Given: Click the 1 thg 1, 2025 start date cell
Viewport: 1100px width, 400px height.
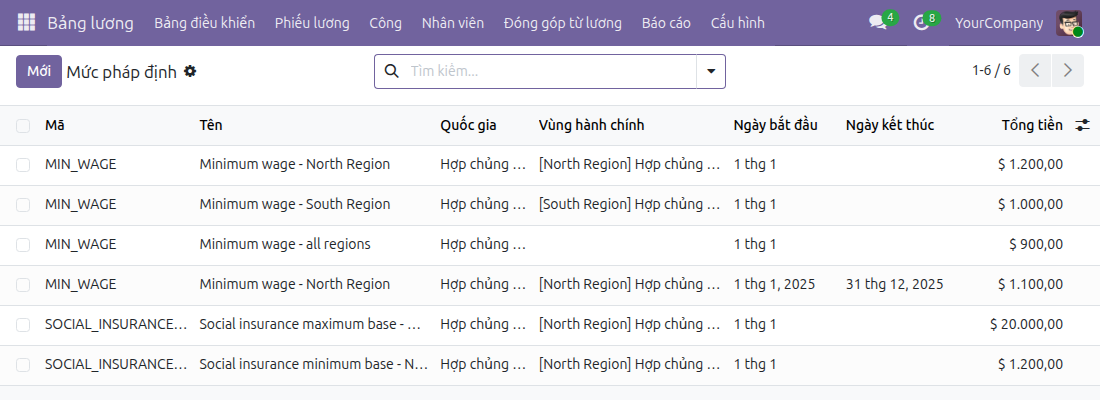Looking at the screenshot, I should coord(774,284).
